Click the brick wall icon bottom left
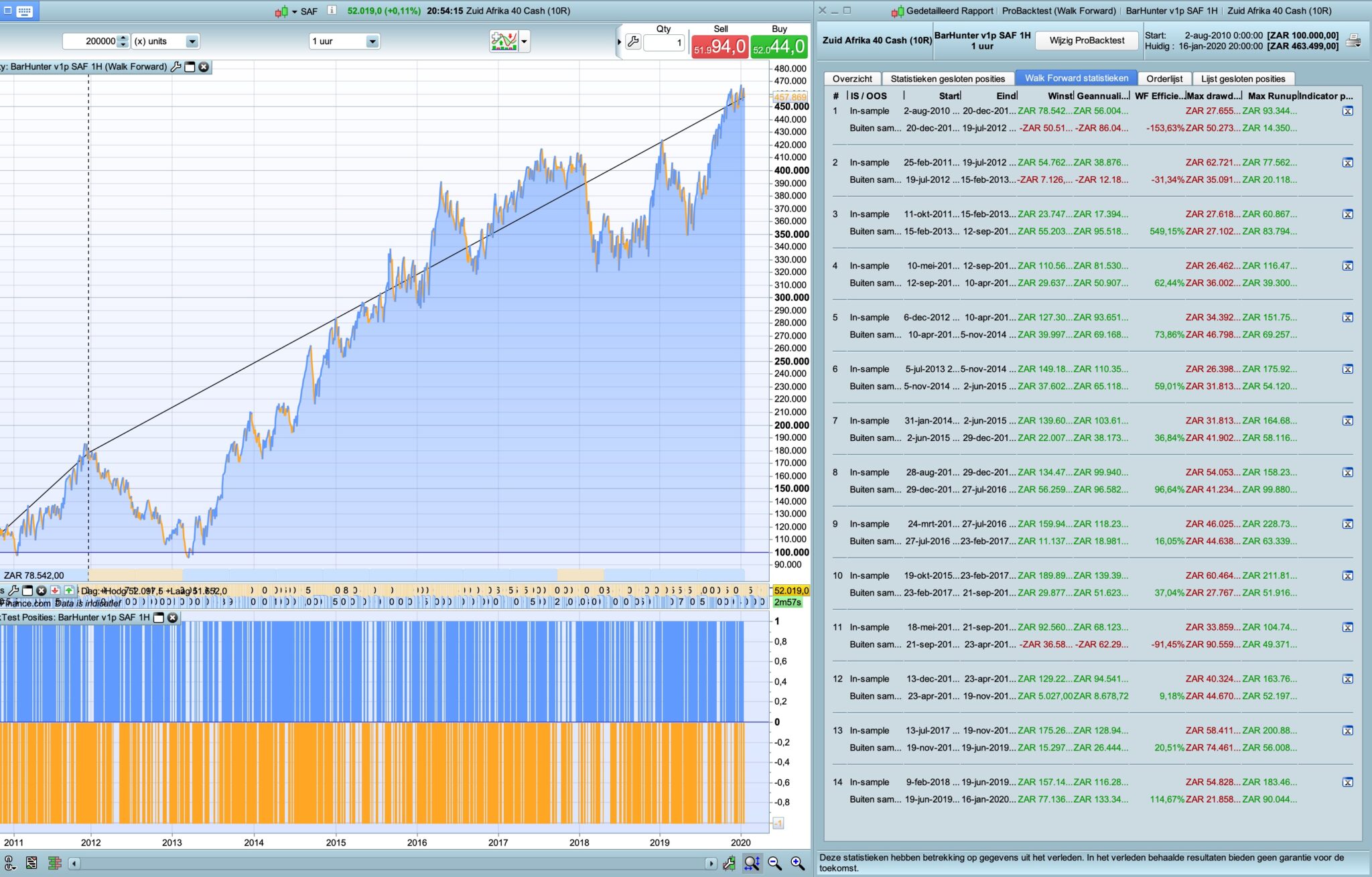The image size is (1372, 877). coord(55,864)
